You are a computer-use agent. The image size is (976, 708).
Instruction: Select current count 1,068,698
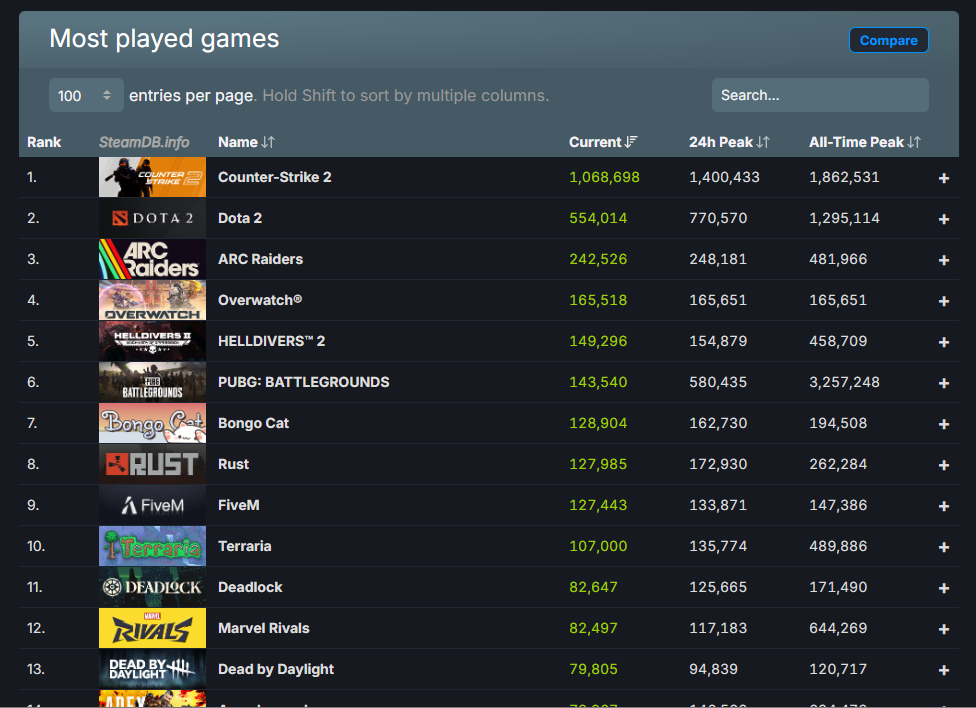(x=604, y=177)
